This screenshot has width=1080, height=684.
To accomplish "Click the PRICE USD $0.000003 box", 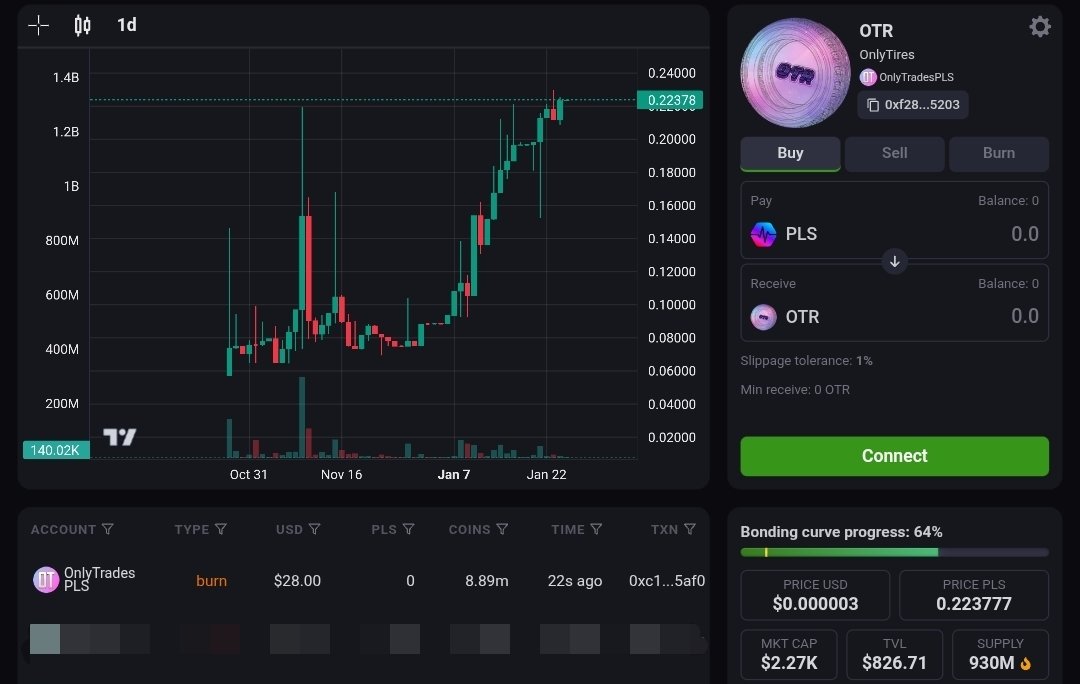I will click(815, 595).
